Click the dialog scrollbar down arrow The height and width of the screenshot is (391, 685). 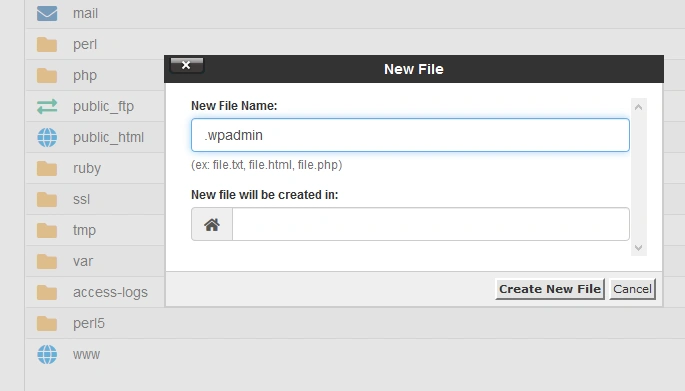click(x=639, y=248)
